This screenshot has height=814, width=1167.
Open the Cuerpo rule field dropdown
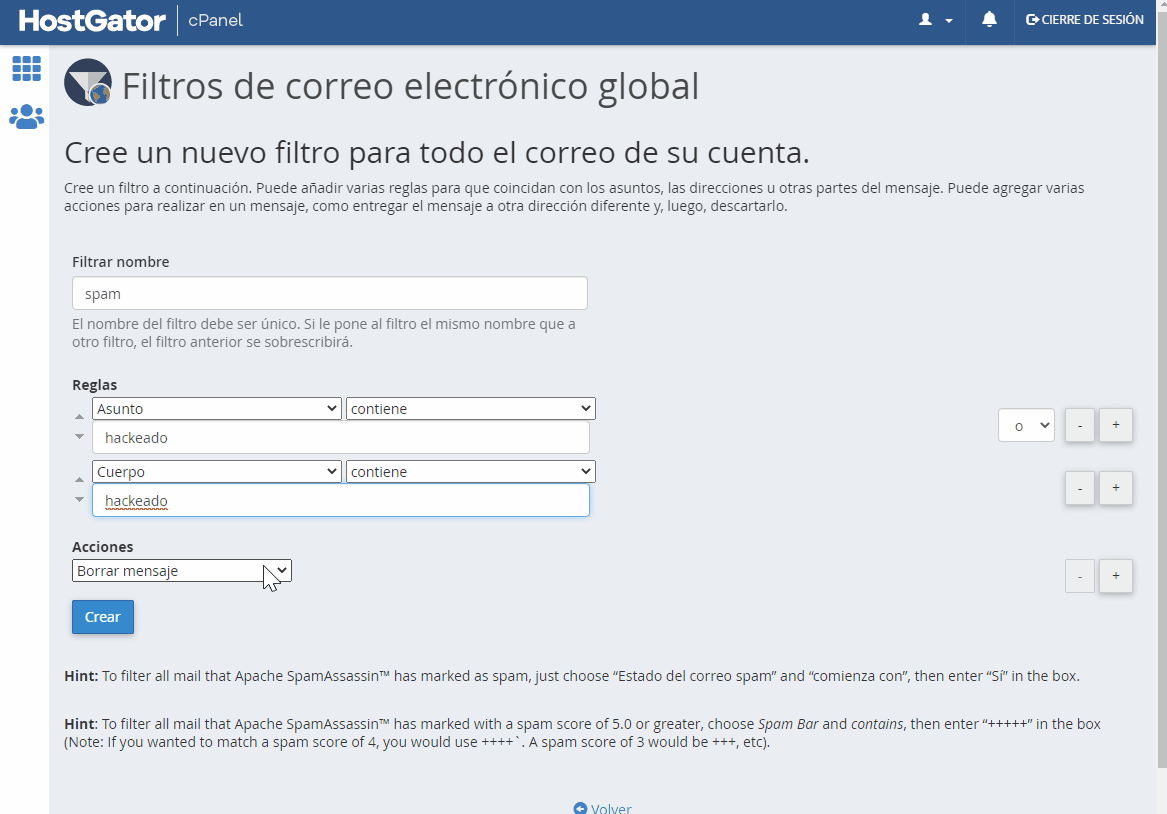tap(217, 472)
